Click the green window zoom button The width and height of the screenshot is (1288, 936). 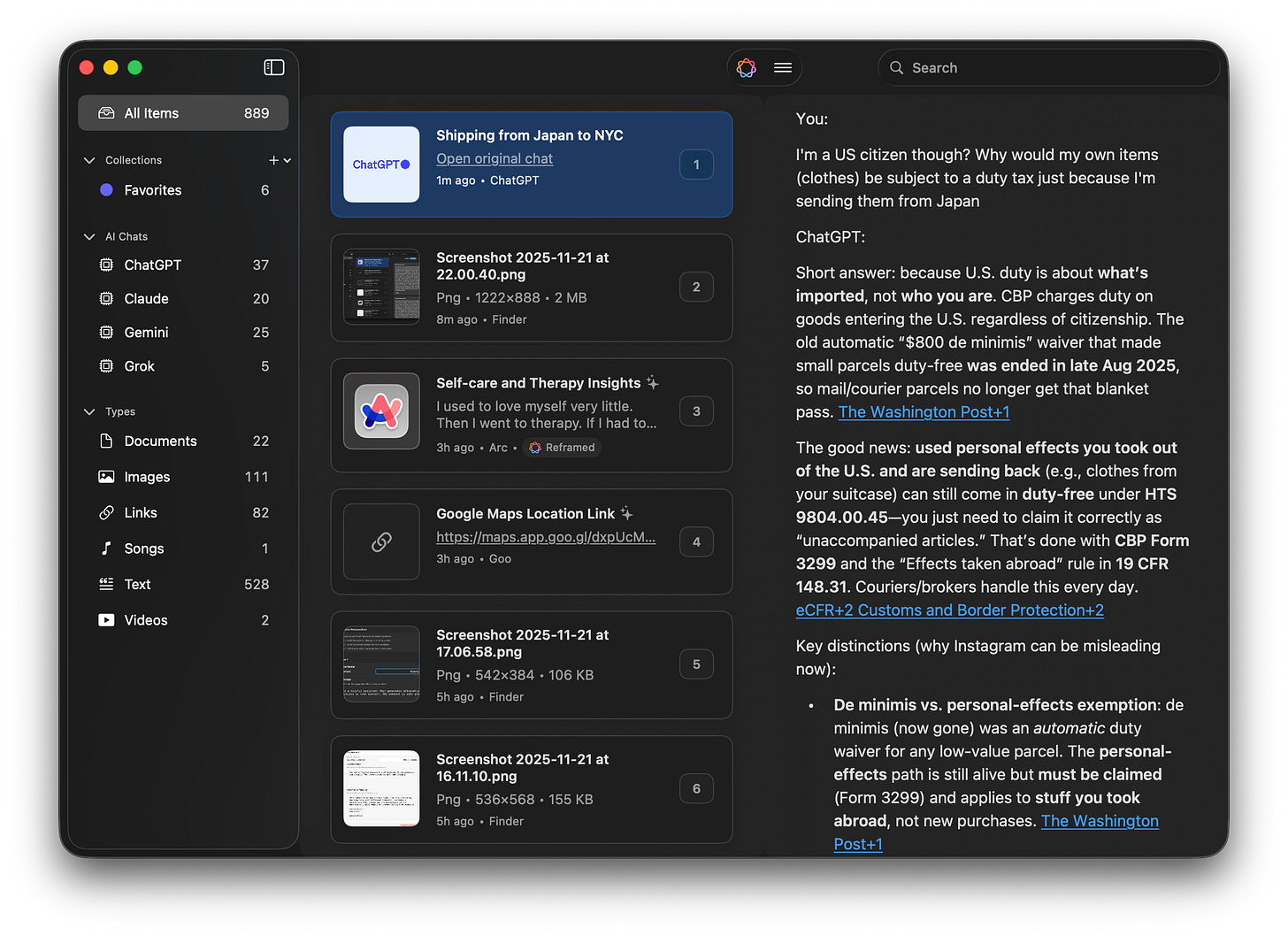pyautogui.click(x=134, y=67)
